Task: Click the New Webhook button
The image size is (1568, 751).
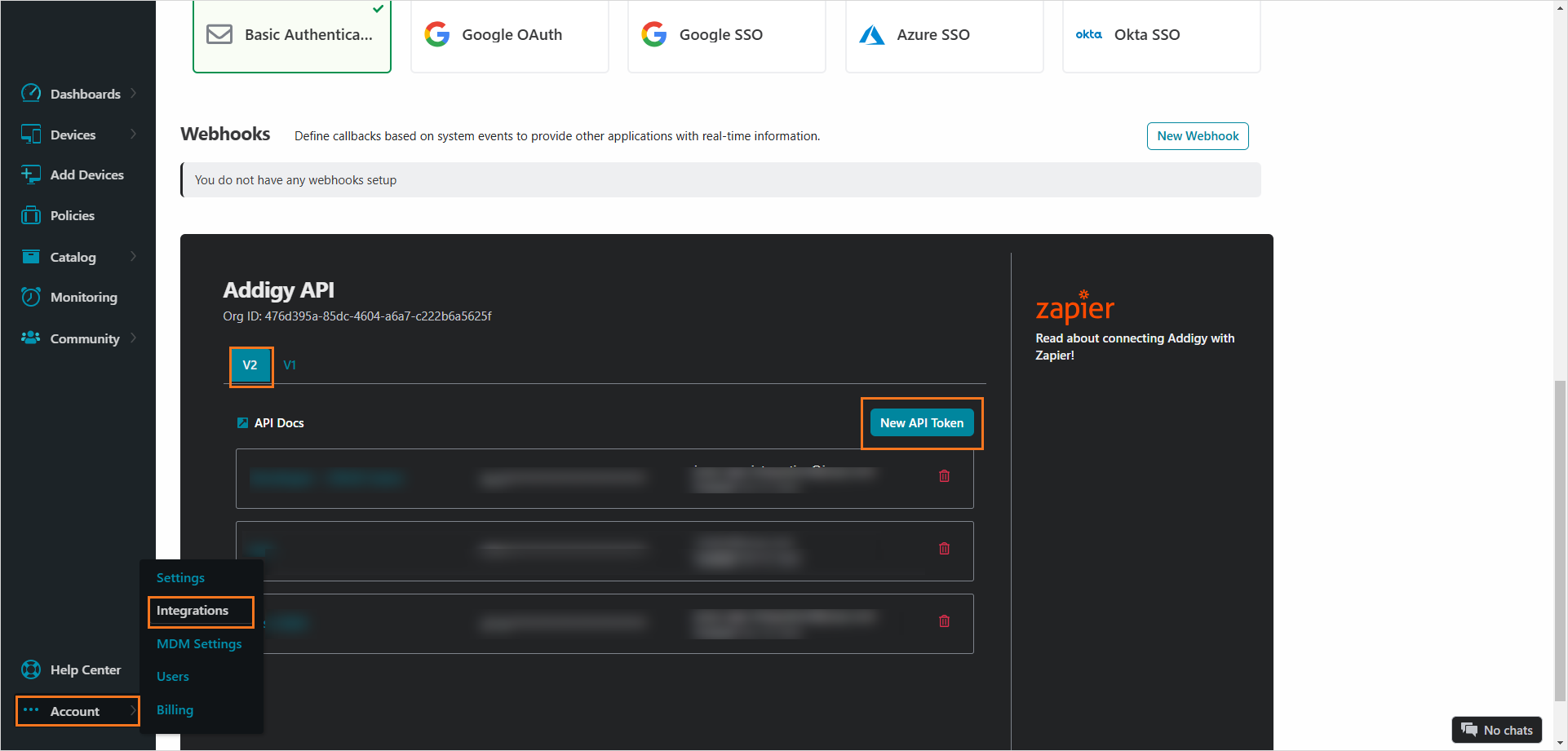Action: 1198,136
